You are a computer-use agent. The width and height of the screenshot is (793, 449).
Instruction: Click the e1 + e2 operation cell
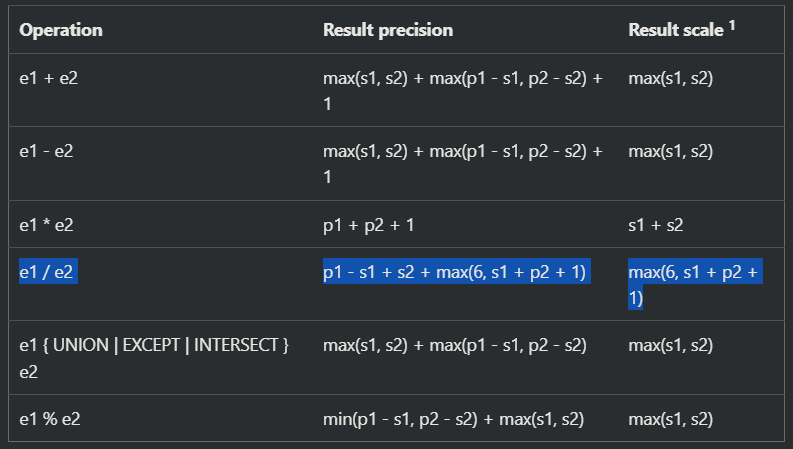pyautogui.click(x=49, y=78)
